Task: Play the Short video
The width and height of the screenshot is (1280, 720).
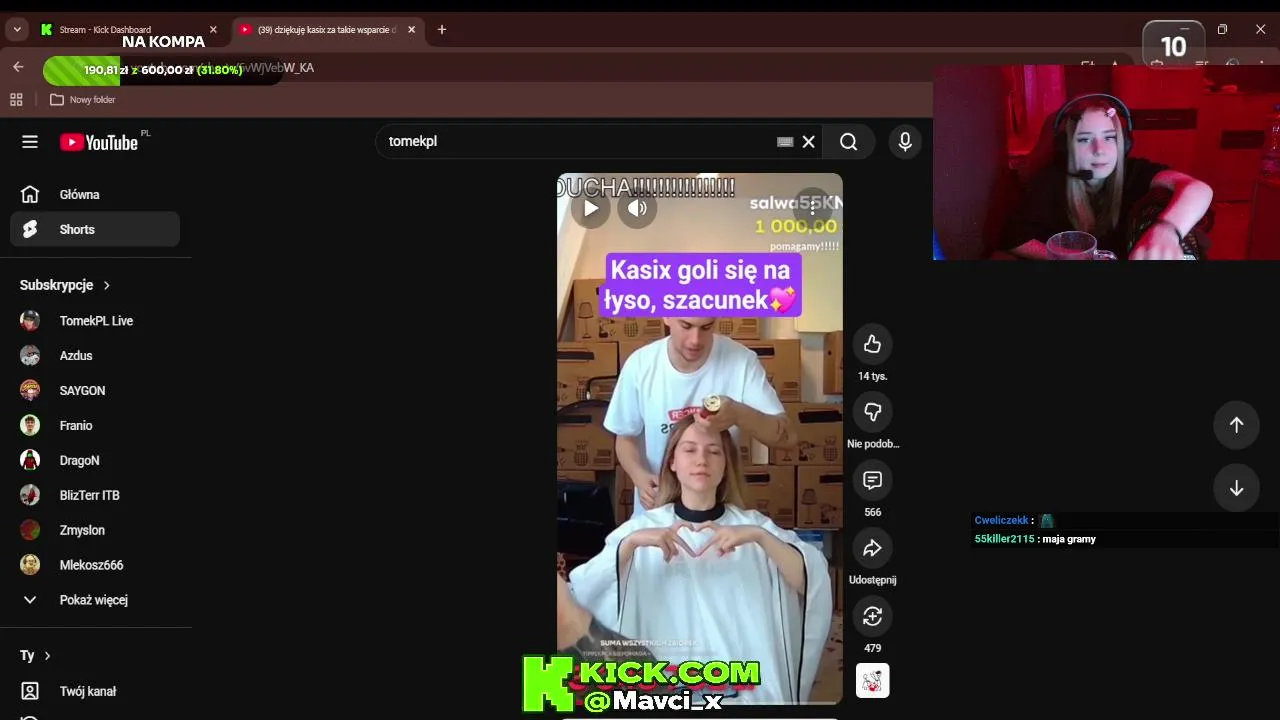Action: (x=591, y=208)
